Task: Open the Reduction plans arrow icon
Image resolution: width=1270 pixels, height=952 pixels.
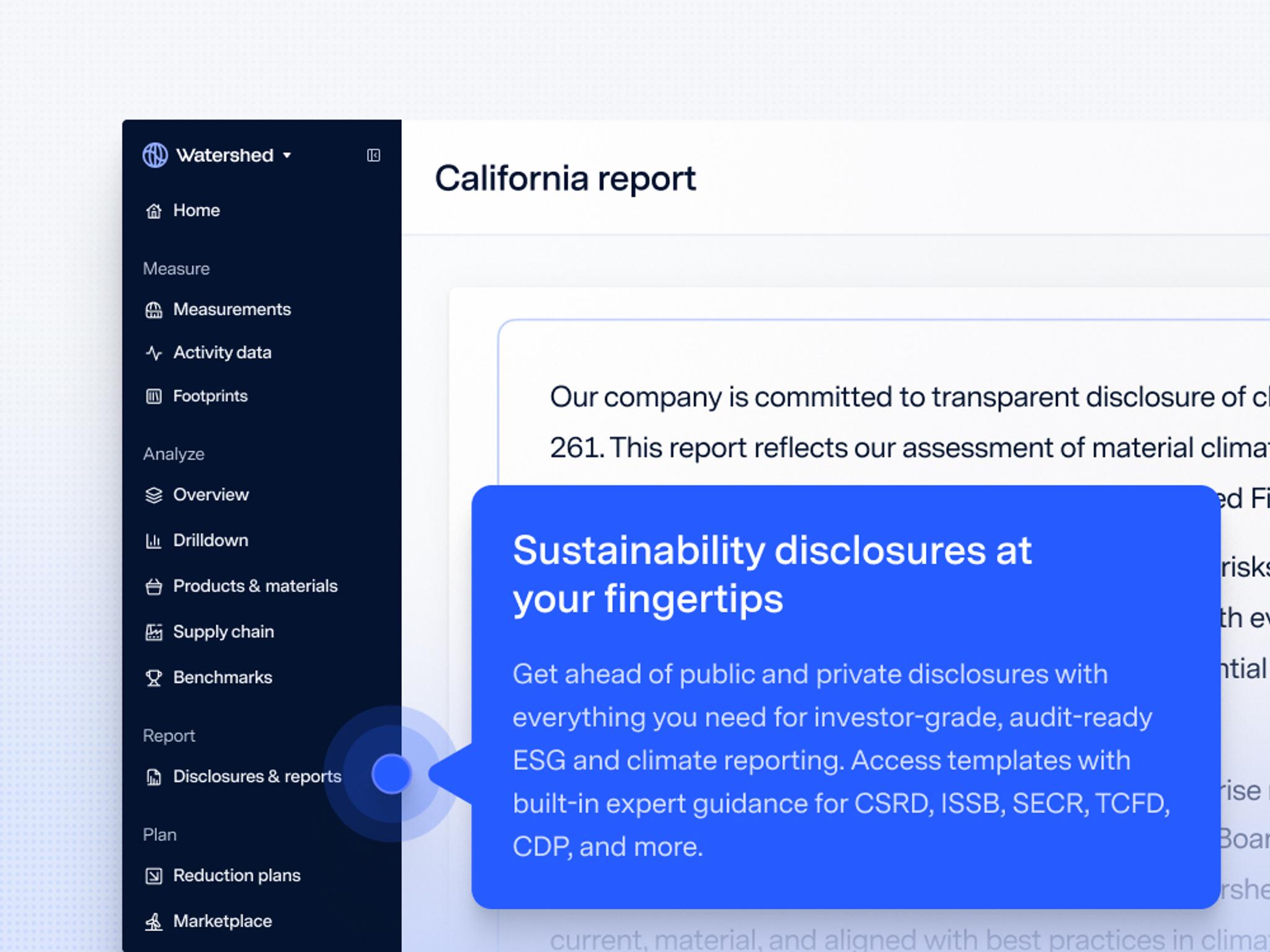Action: [x=154, y=876]
